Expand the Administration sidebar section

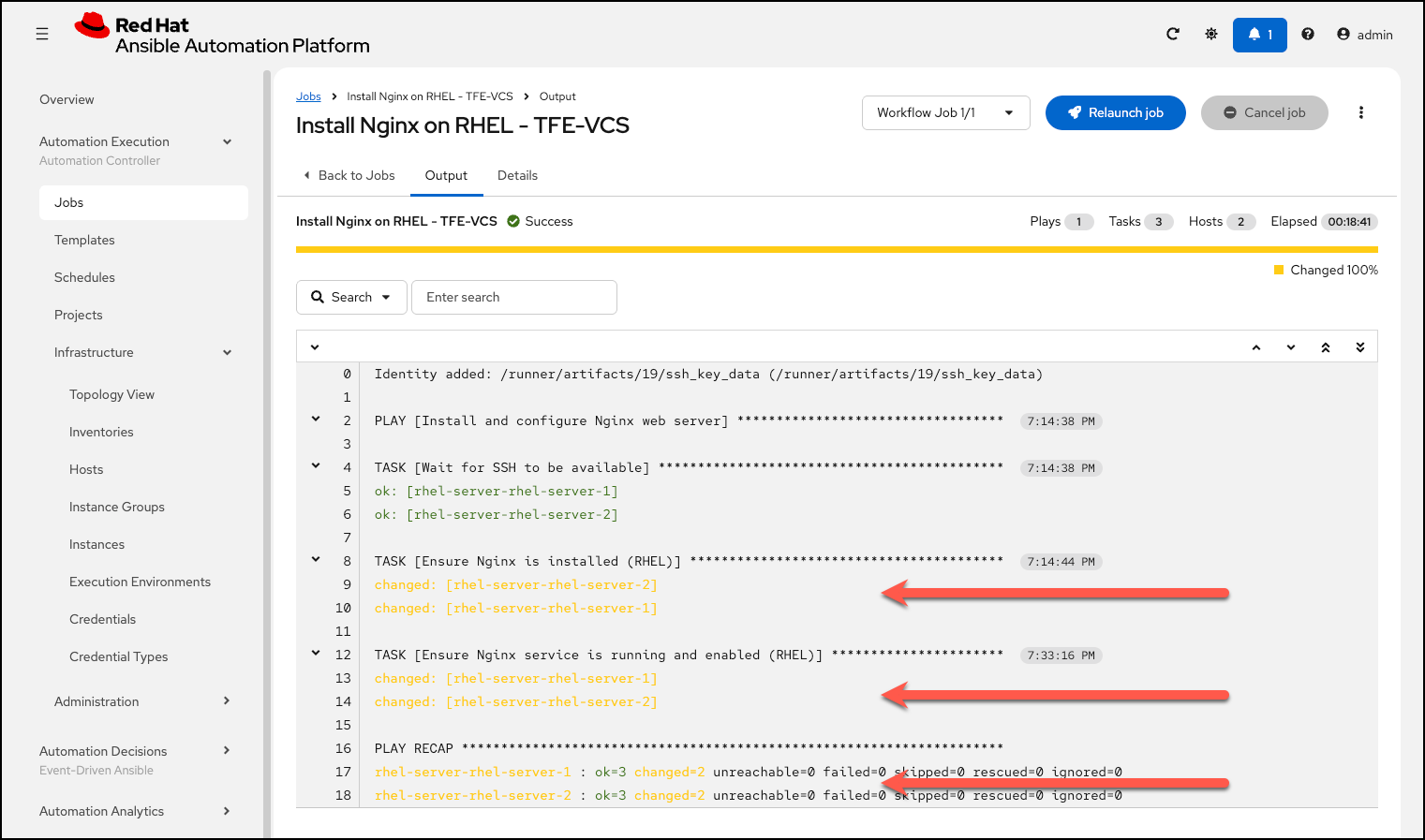pos(141,701)
